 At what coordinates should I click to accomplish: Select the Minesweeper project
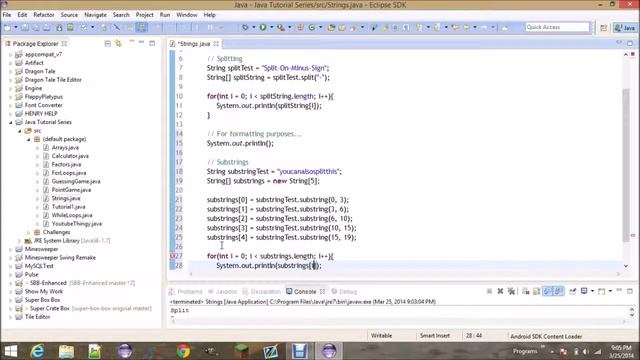click(41, 249)
